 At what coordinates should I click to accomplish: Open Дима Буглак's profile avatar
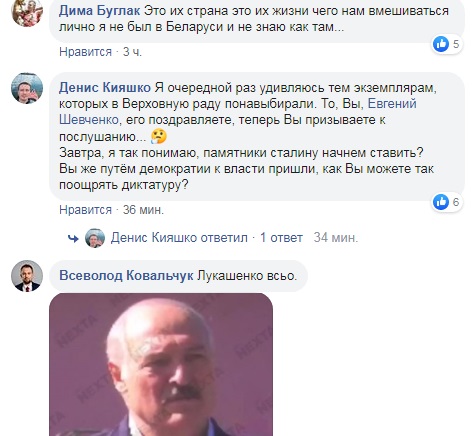click(x=27, y=11)
